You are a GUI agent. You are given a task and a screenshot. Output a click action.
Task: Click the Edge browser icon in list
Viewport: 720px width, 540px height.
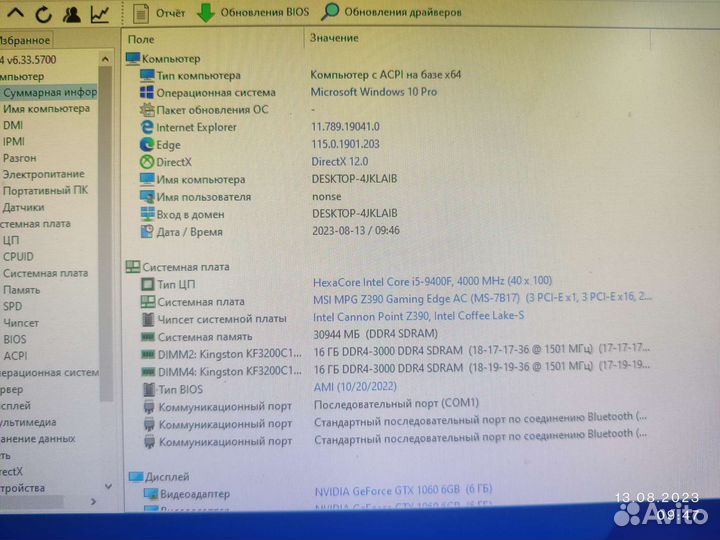click(x=147, y=145)
